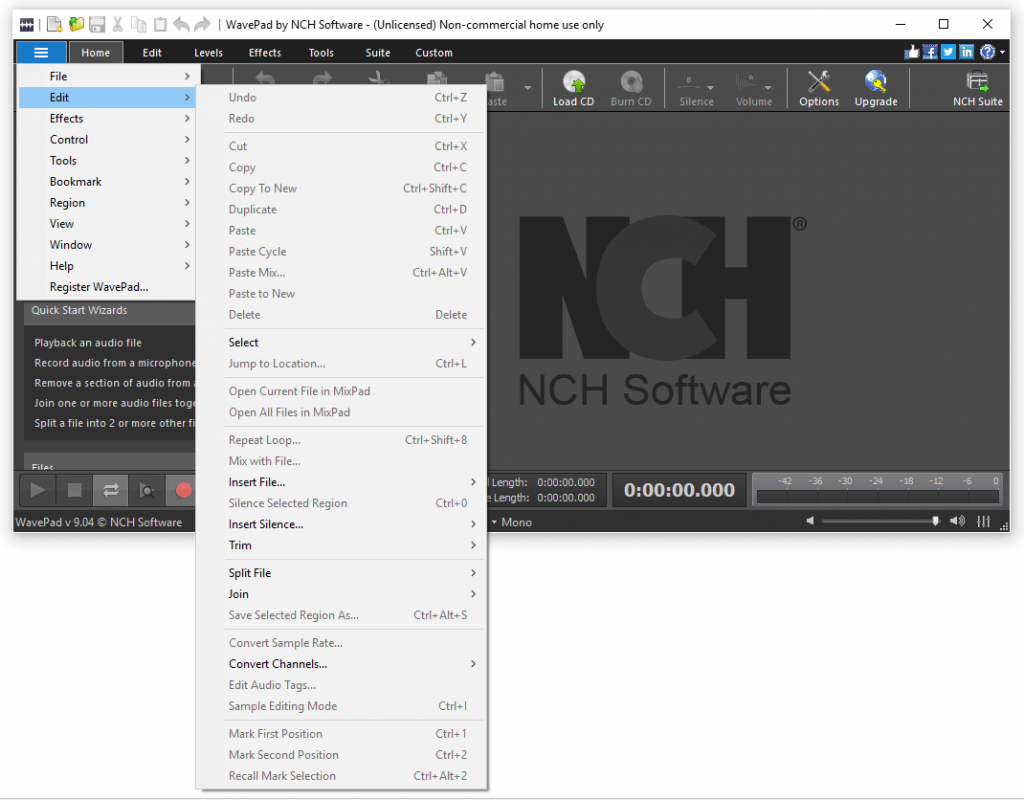Click the Stop button

coord(74,490)
